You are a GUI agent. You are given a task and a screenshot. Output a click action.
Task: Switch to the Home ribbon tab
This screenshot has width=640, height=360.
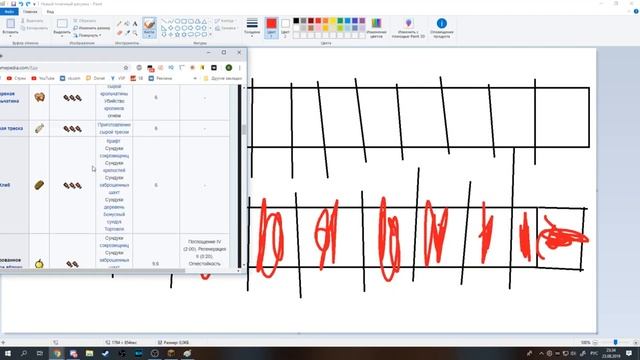click(30, 12)
